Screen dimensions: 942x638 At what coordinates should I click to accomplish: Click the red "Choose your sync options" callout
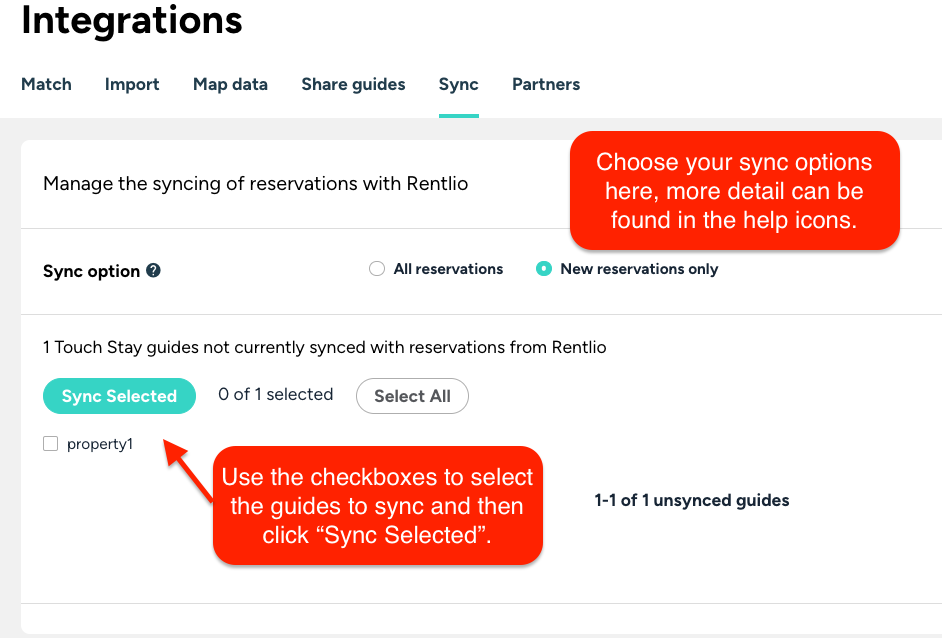point(734,190)
